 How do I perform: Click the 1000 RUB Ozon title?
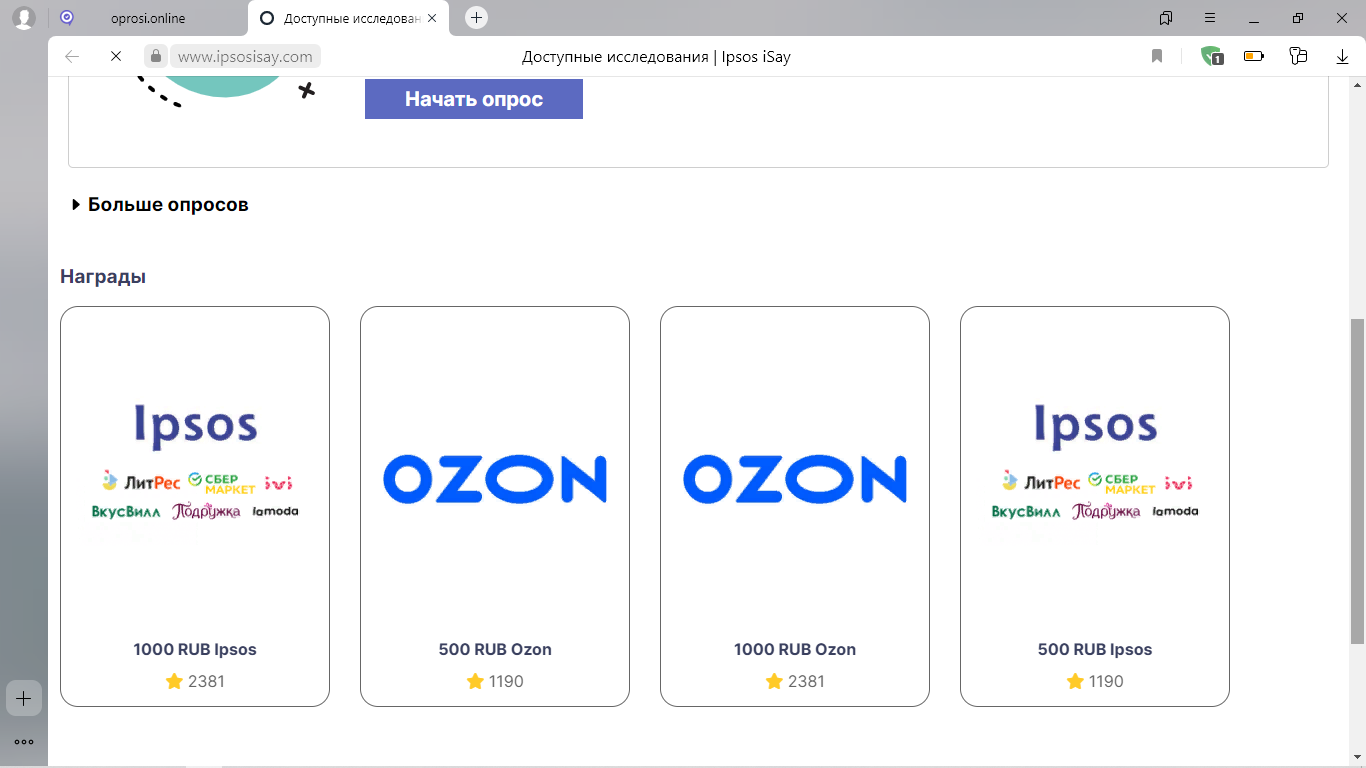pos(795,650)
